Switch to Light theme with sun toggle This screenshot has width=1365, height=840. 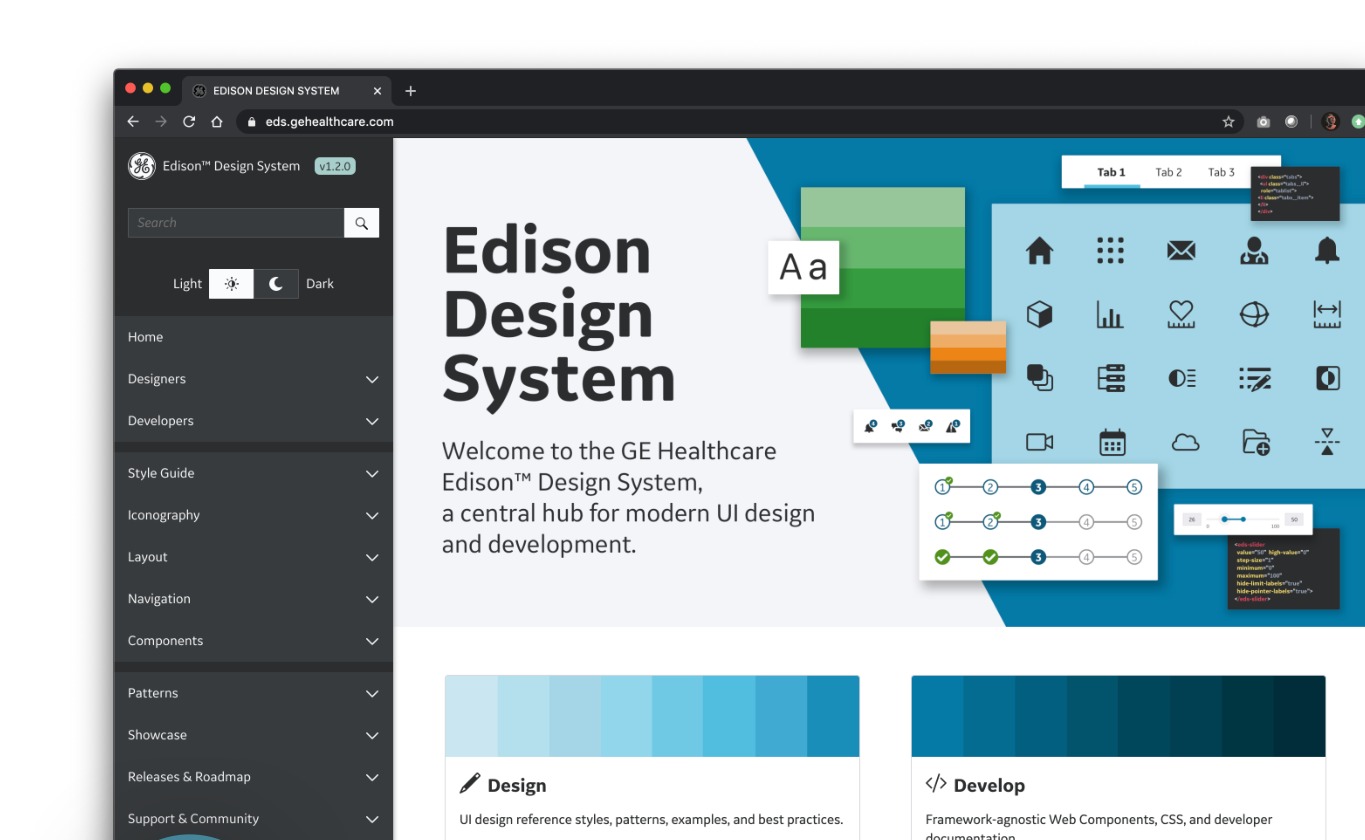(x=231, y=284)
